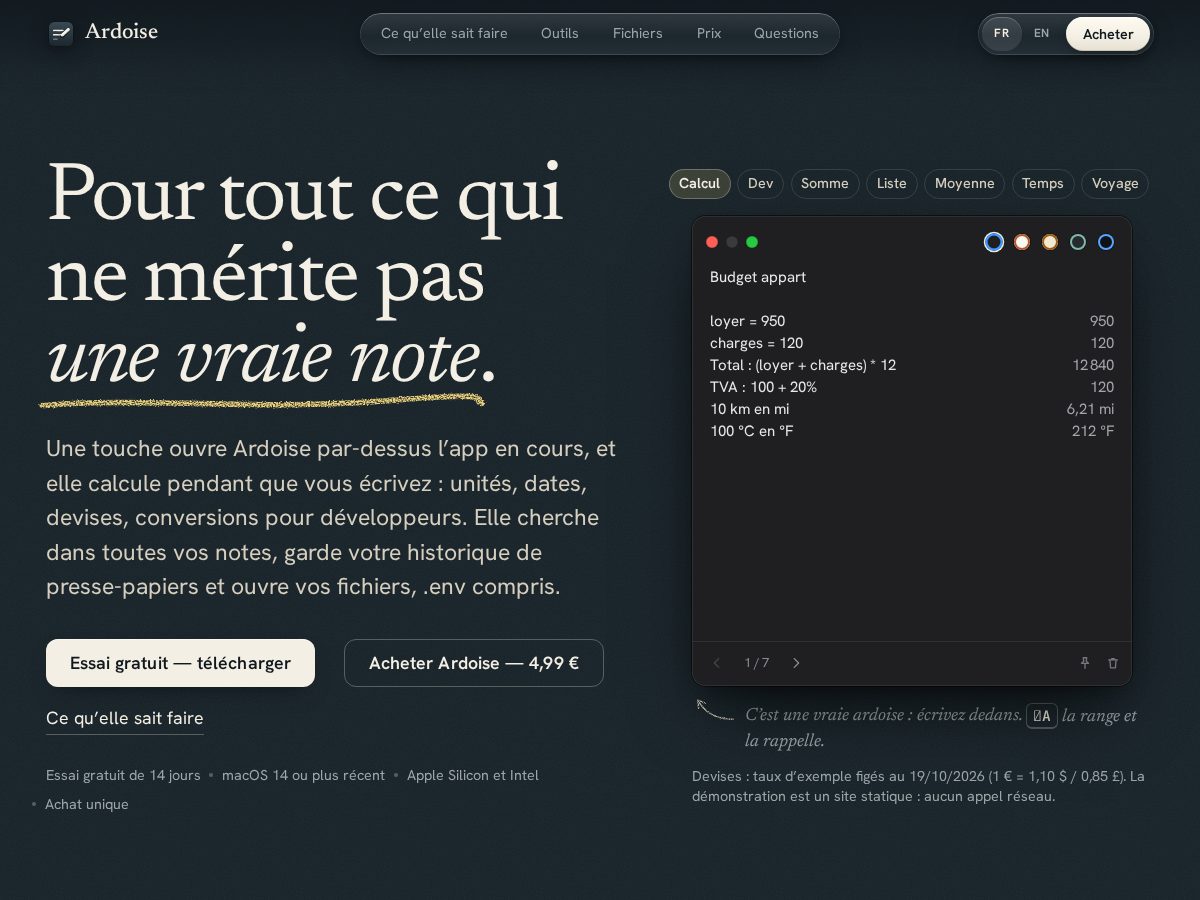Screen dimensions: 1200x900
Task: Click the '100 °C en °F' line
Action: (752, 431)
